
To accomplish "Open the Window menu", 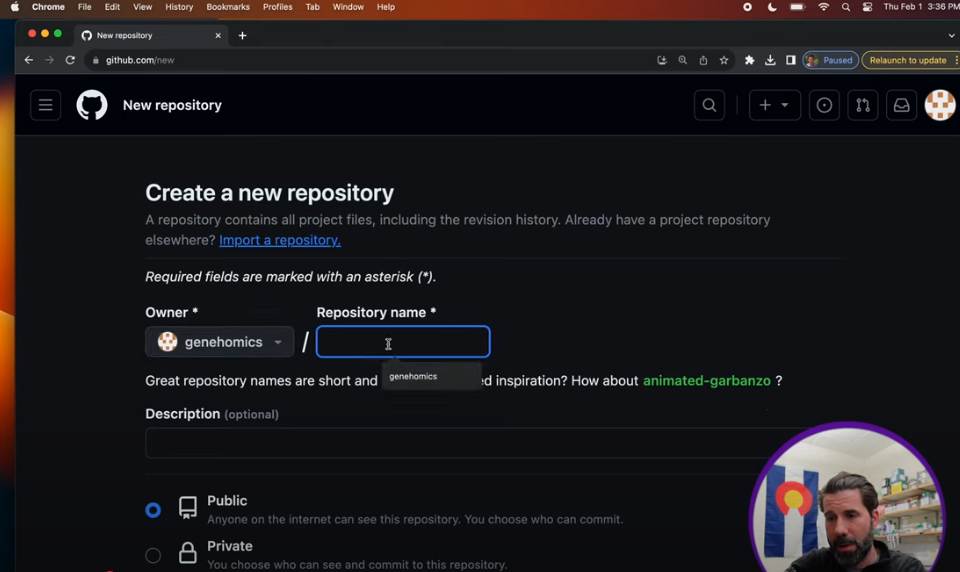I will point(348,7).
